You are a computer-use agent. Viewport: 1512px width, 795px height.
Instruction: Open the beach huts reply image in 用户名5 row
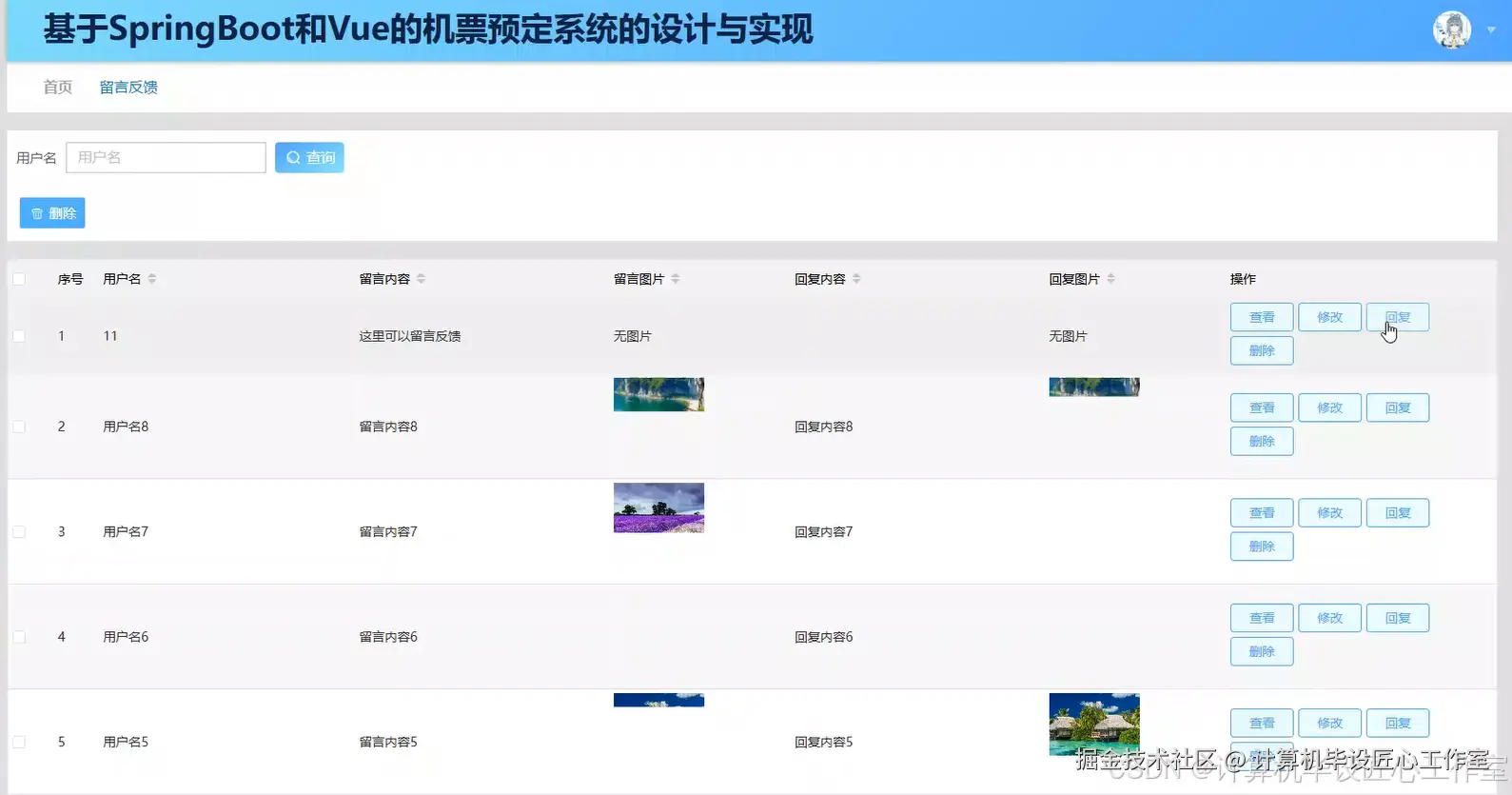pos(1094,724)
